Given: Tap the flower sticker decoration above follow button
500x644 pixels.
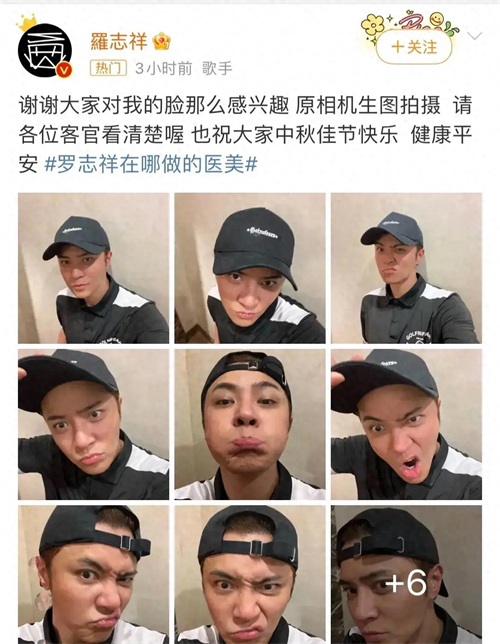Looking at the screenshot, I should click(x=372, y=25).
